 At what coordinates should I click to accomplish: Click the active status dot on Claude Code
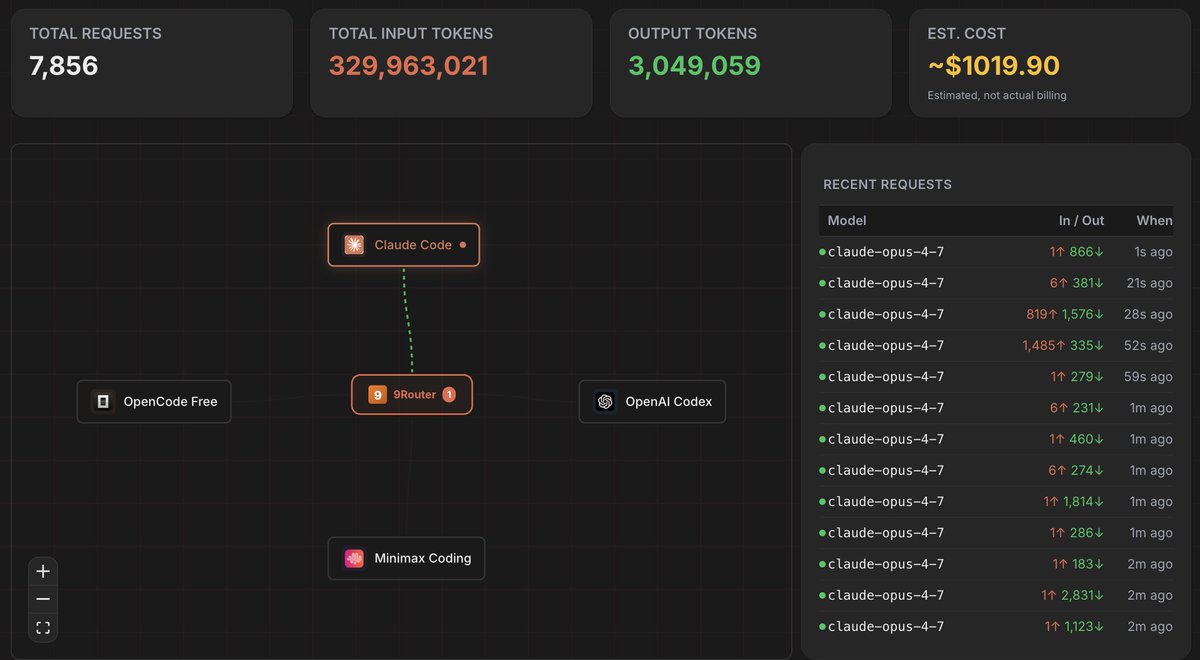click(463, 245)
